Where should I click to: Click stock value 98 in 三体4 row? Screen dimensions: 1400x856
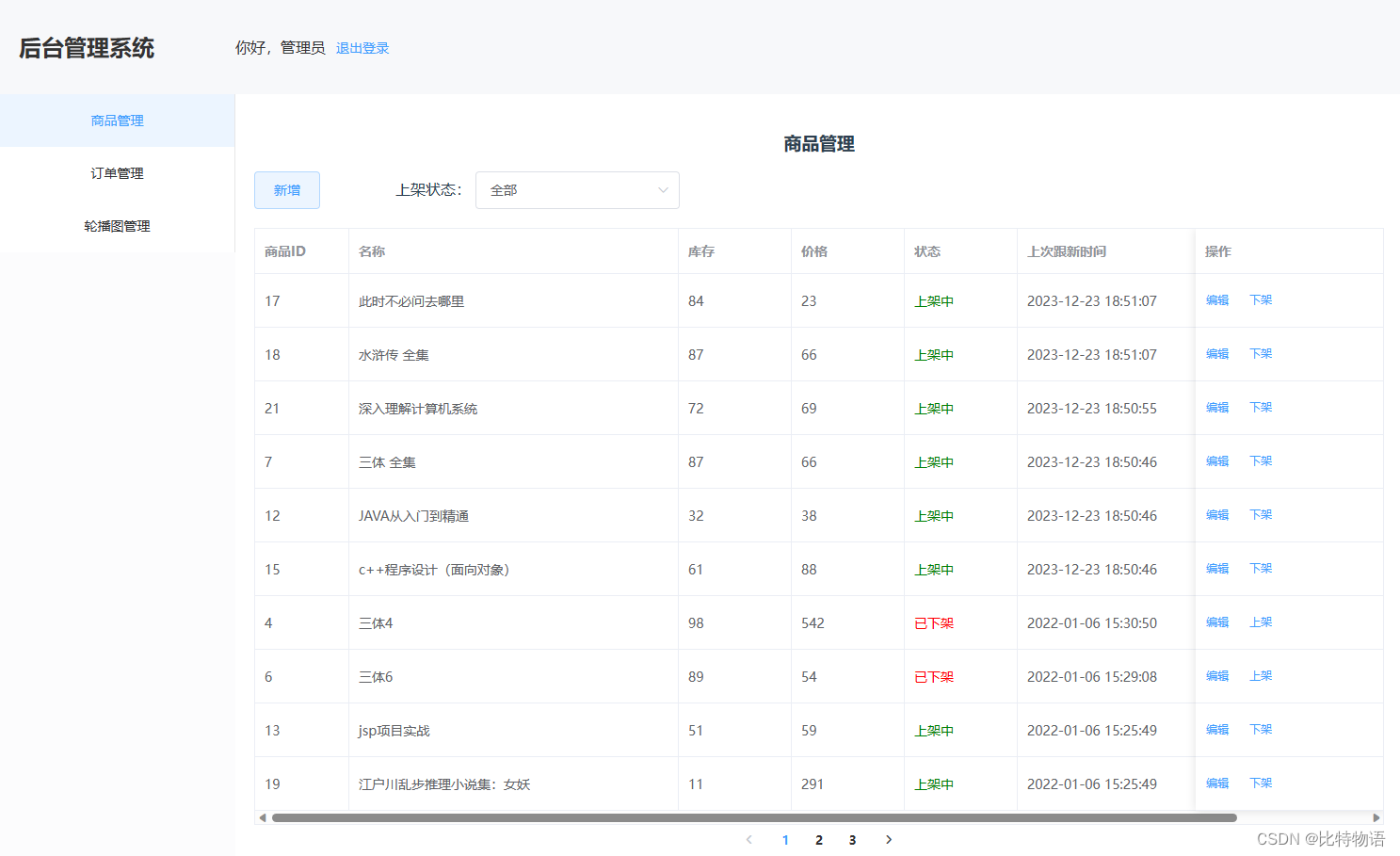(696, 623)
